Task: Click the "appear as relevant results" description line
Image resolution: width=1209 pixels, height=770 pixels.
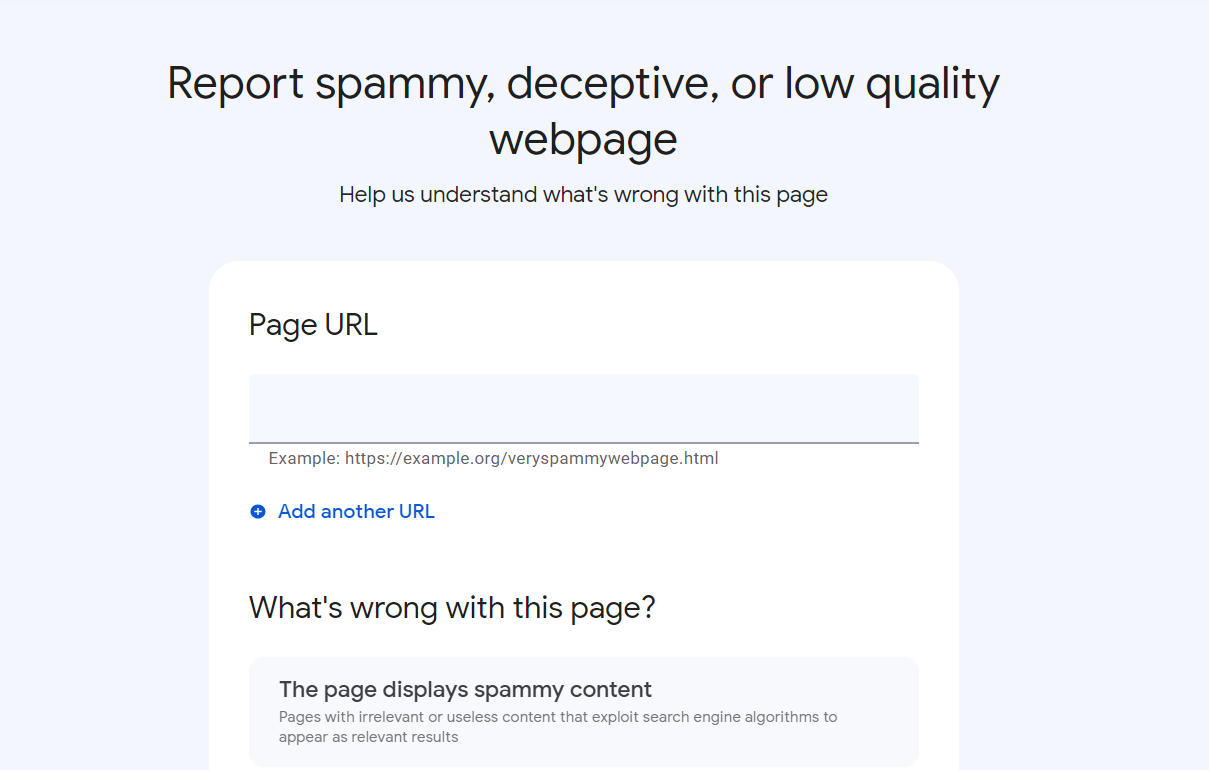Action: [x=368, y=737]
